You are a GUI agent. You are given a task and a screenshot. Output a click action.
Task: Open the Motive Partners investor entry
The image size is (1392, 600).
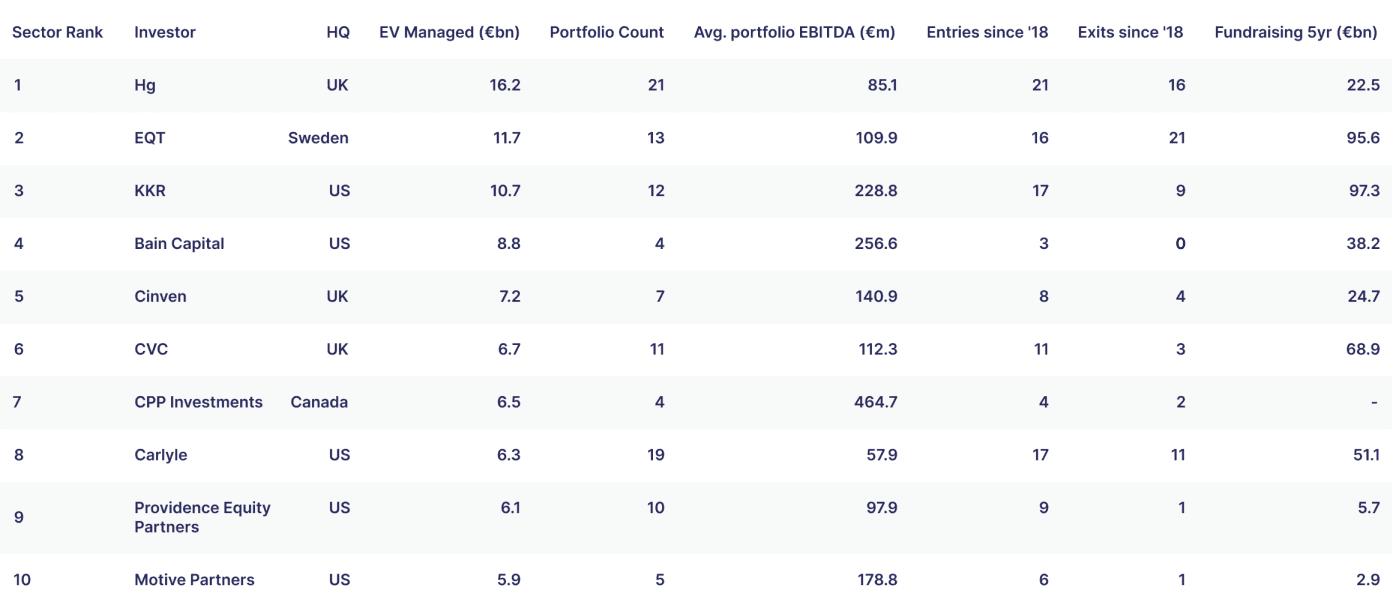(194, 580)
